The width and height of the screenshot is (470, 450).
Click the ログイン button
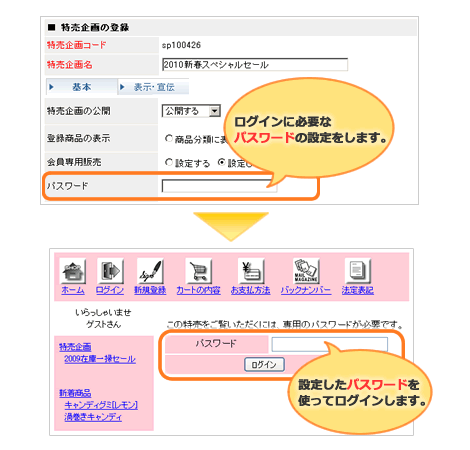(264, 364)
